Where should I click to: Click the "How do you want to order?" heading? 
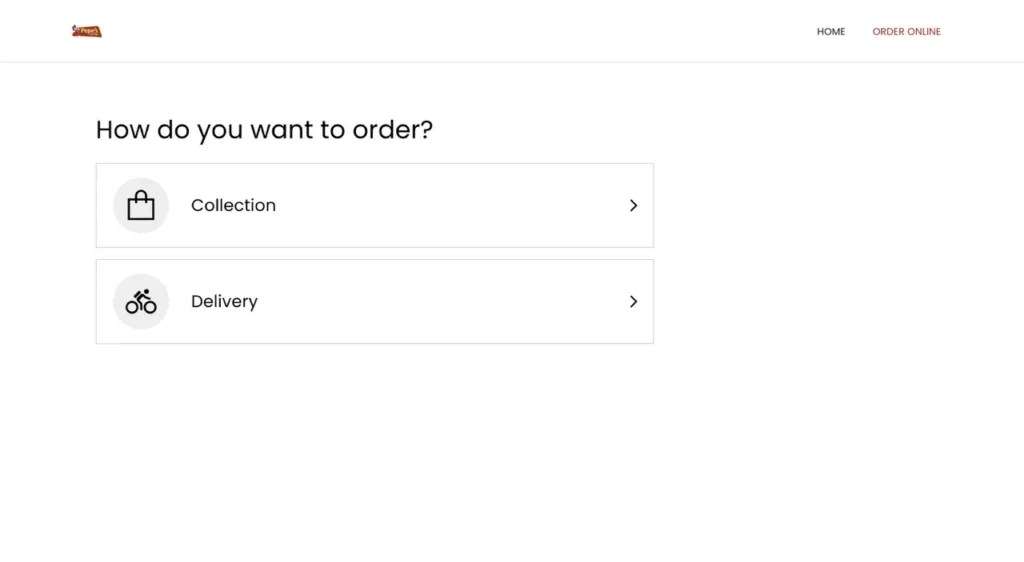(x=264, y=130)
